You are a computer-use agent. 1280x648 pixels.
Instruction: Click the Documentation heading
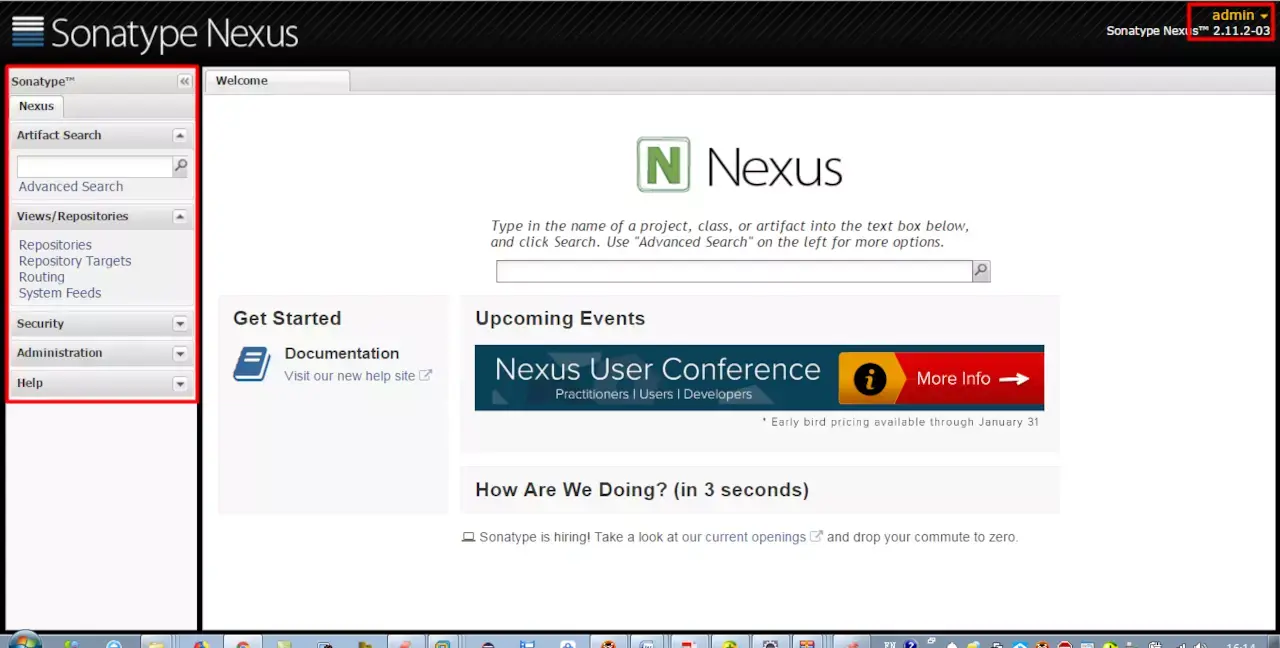click(341, 353)
